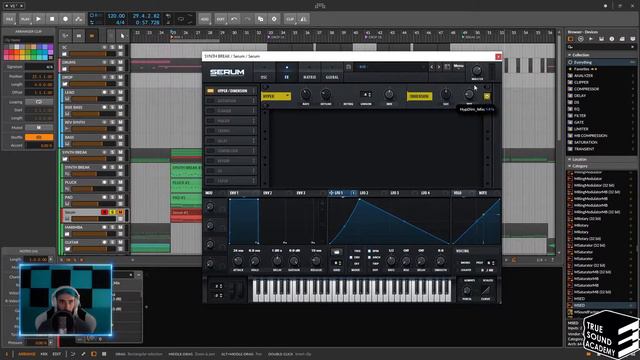Collapse the Category section in browser
640x360 pixels.
(570, 167)
